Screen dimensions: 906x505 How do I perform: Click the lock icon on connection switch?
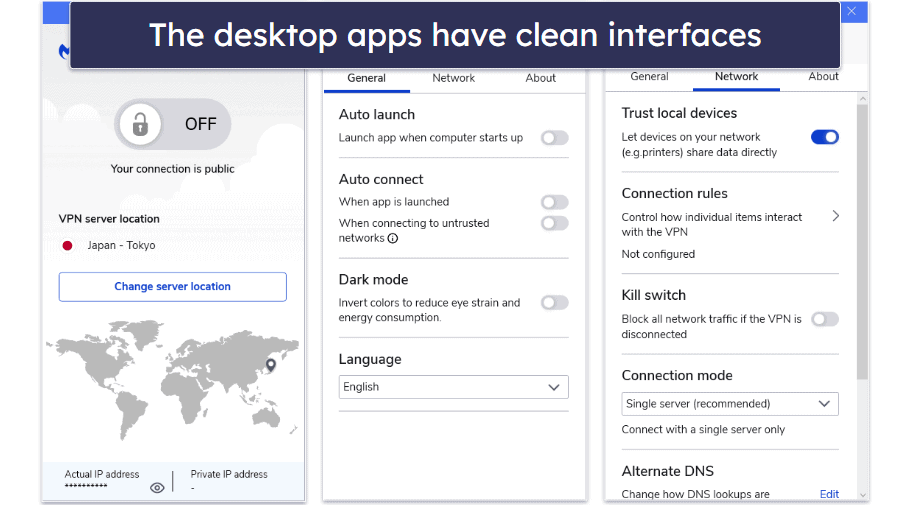140,124
